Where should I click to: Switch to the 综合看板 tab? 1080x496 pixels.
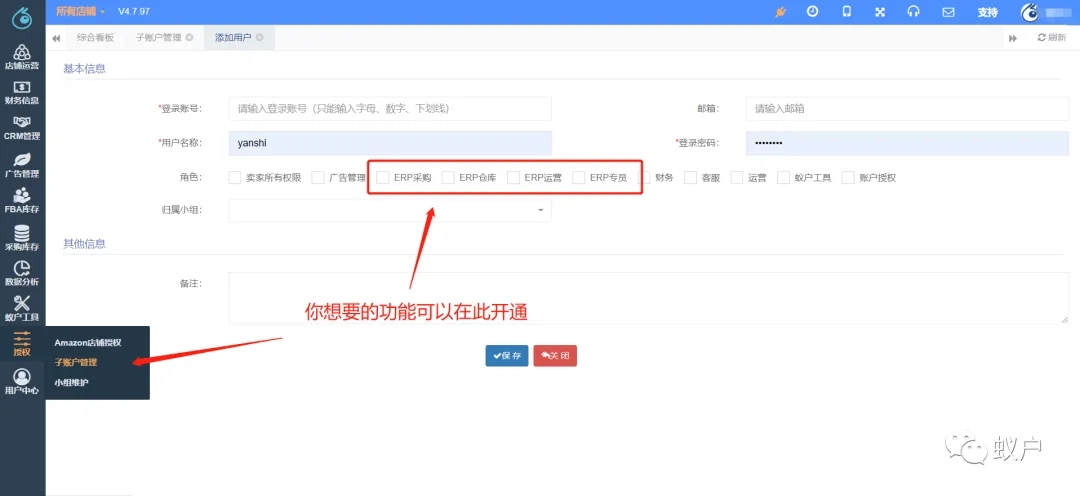coord(96,38)
